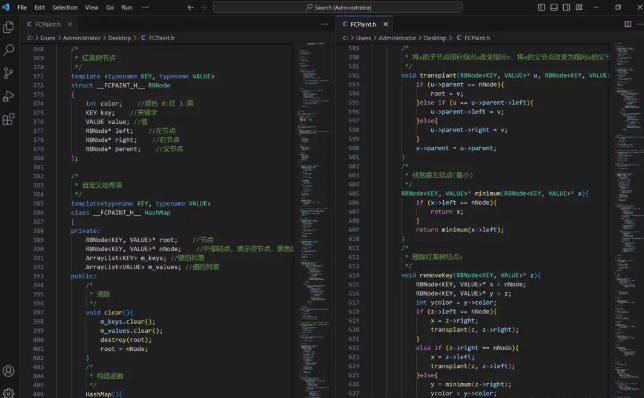The image size is (644, 398).
Task: Open Customize Layout icon
Action: point(579,7)
